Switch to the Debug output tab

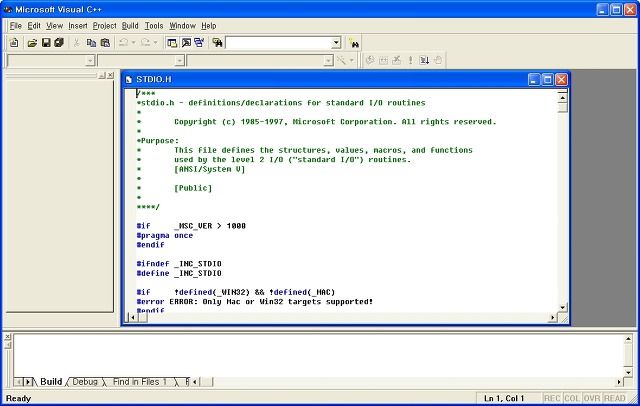coord(85,382)
